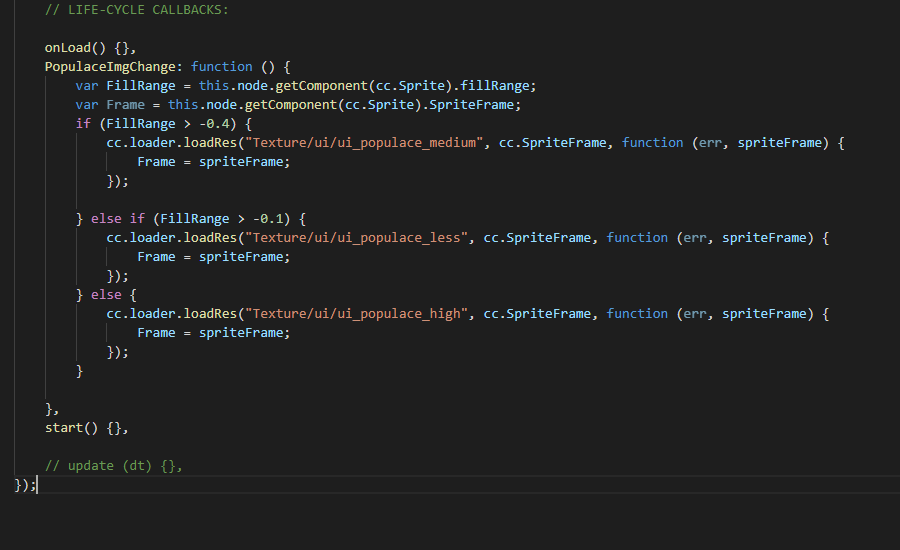The image size is (900, 550).
Task: Click the Frame variable in its var declaration
Action: coord(125,104)
